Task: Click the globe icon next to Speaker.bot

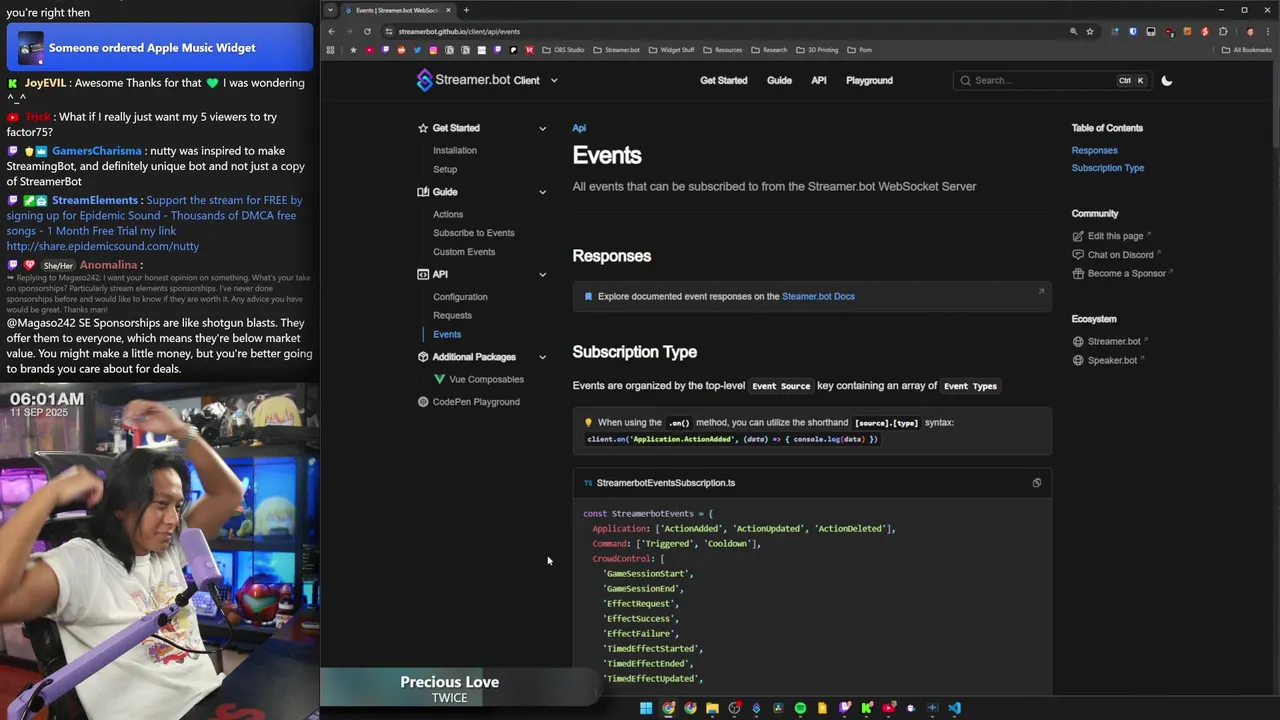Action: pos(1078,360)
